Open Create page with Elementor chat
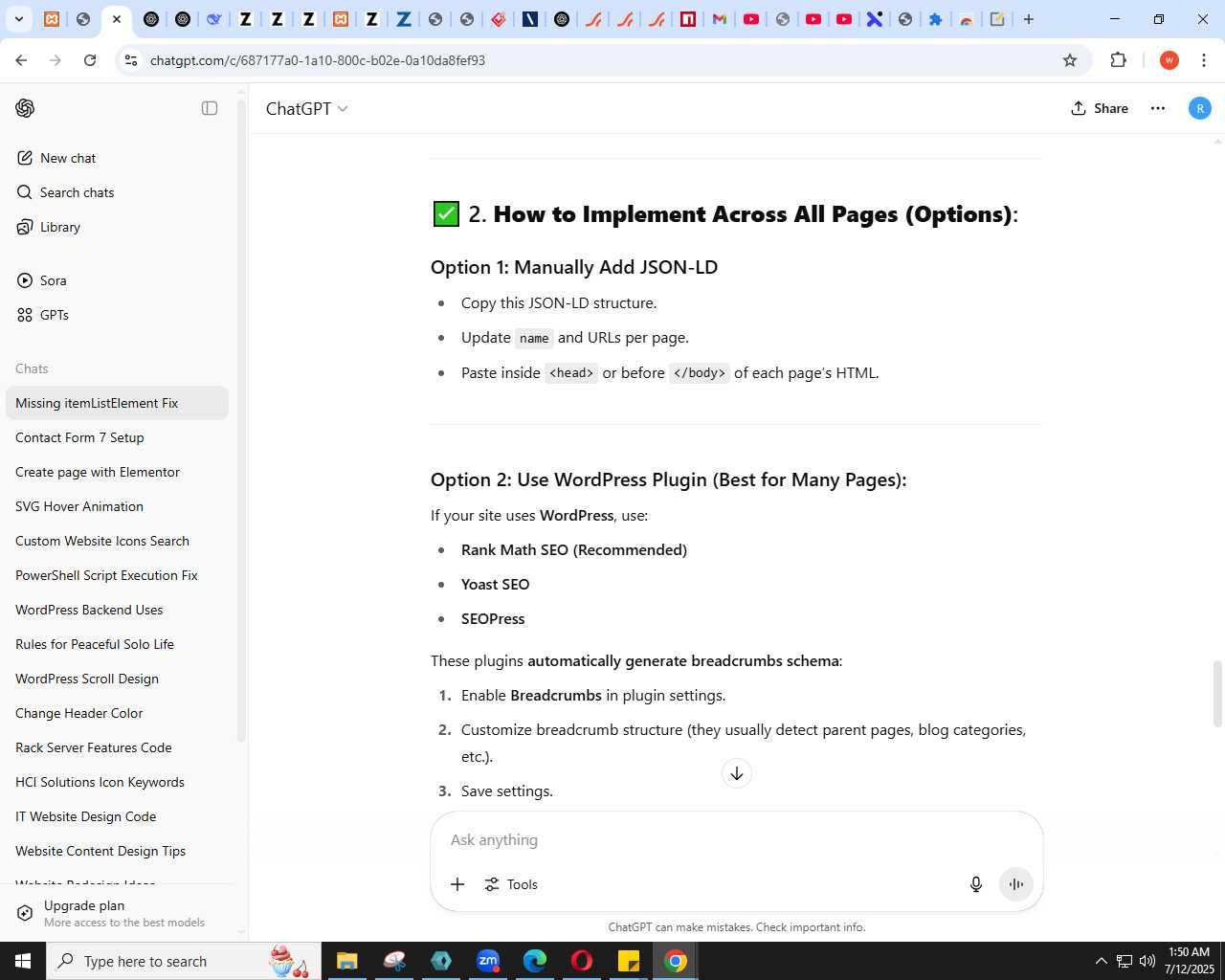 117,472
